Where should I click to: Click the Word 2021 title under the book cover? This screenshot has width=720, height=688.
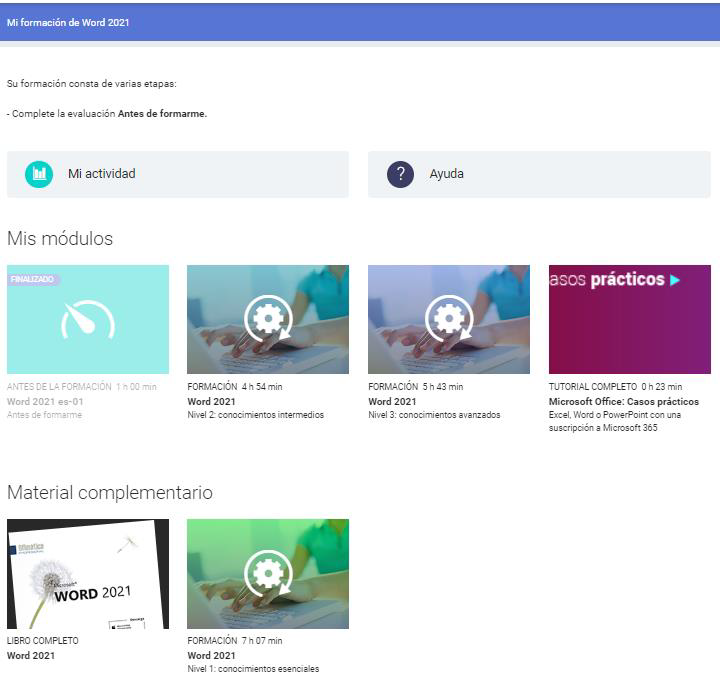click(31, 655)
